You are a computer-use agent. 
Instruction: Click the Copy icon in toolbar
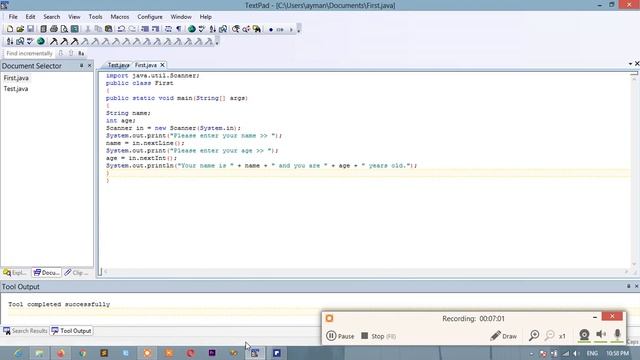click(x=98, y=29)
